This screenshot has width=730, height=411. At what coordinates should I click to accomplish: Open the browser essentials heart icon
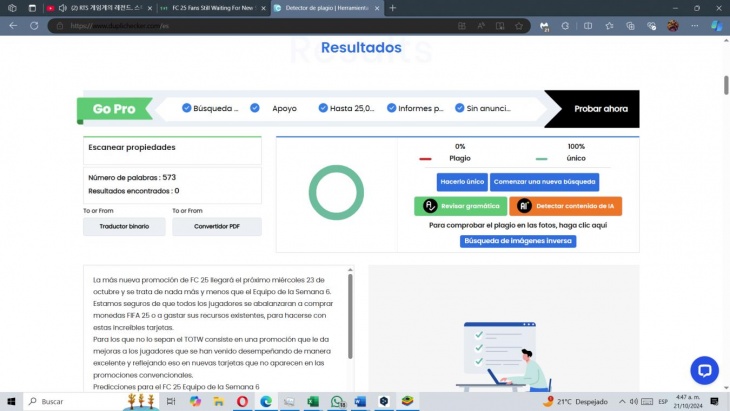click(651, 26)
